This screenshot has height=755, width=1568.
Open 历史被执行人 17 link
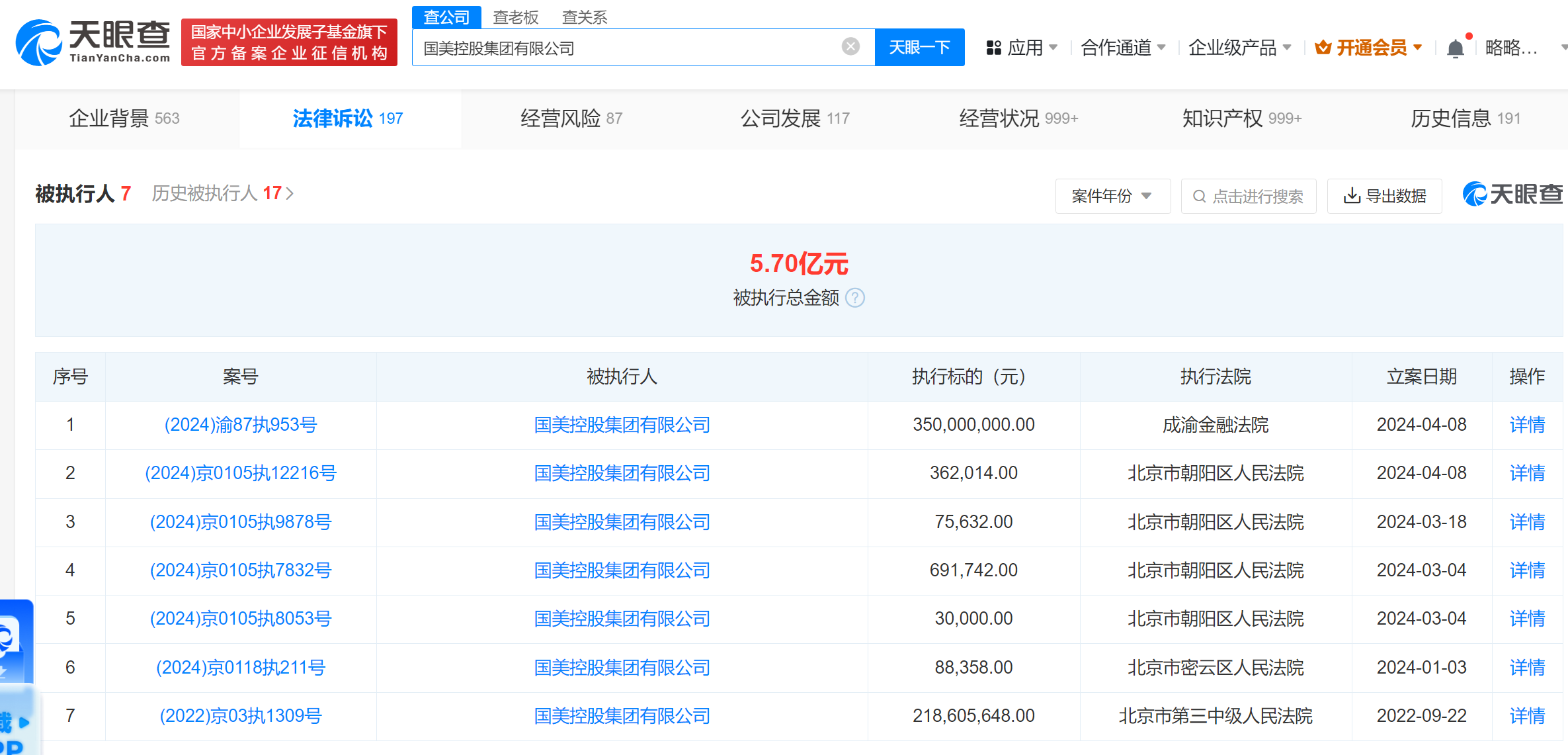(x=222, y=193)
